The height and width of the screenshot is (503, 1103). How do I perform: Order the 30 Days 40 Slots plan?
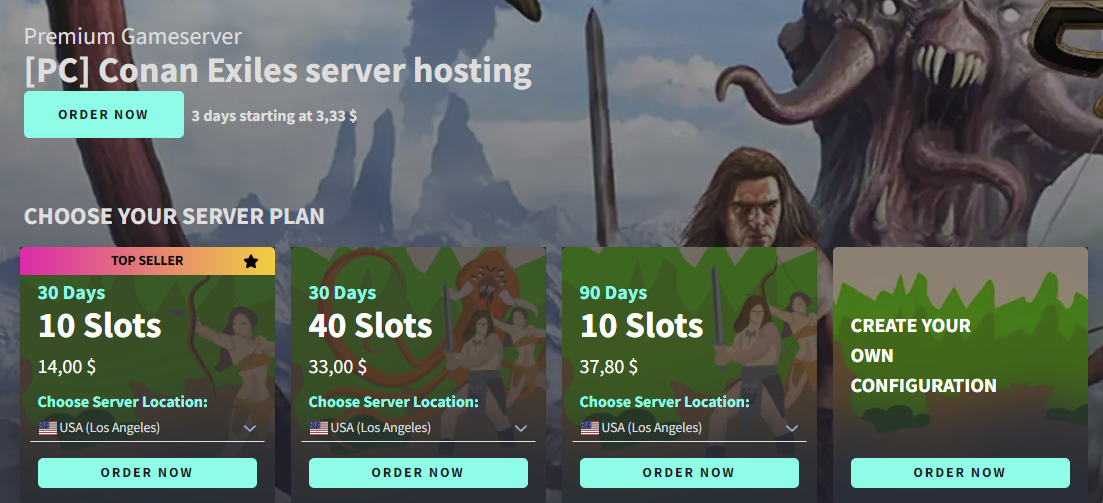418,473
